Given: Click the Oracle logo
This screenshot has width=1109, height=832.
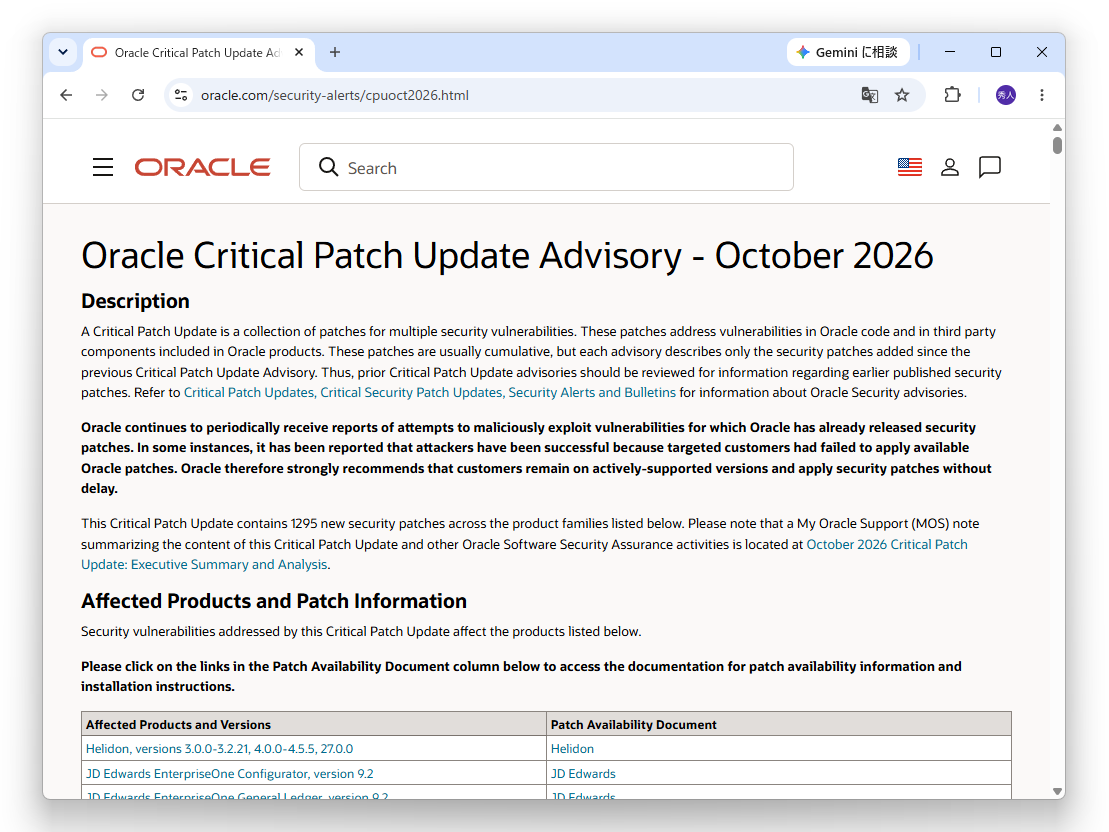Looking at the screenshot, I should point(202,167).
